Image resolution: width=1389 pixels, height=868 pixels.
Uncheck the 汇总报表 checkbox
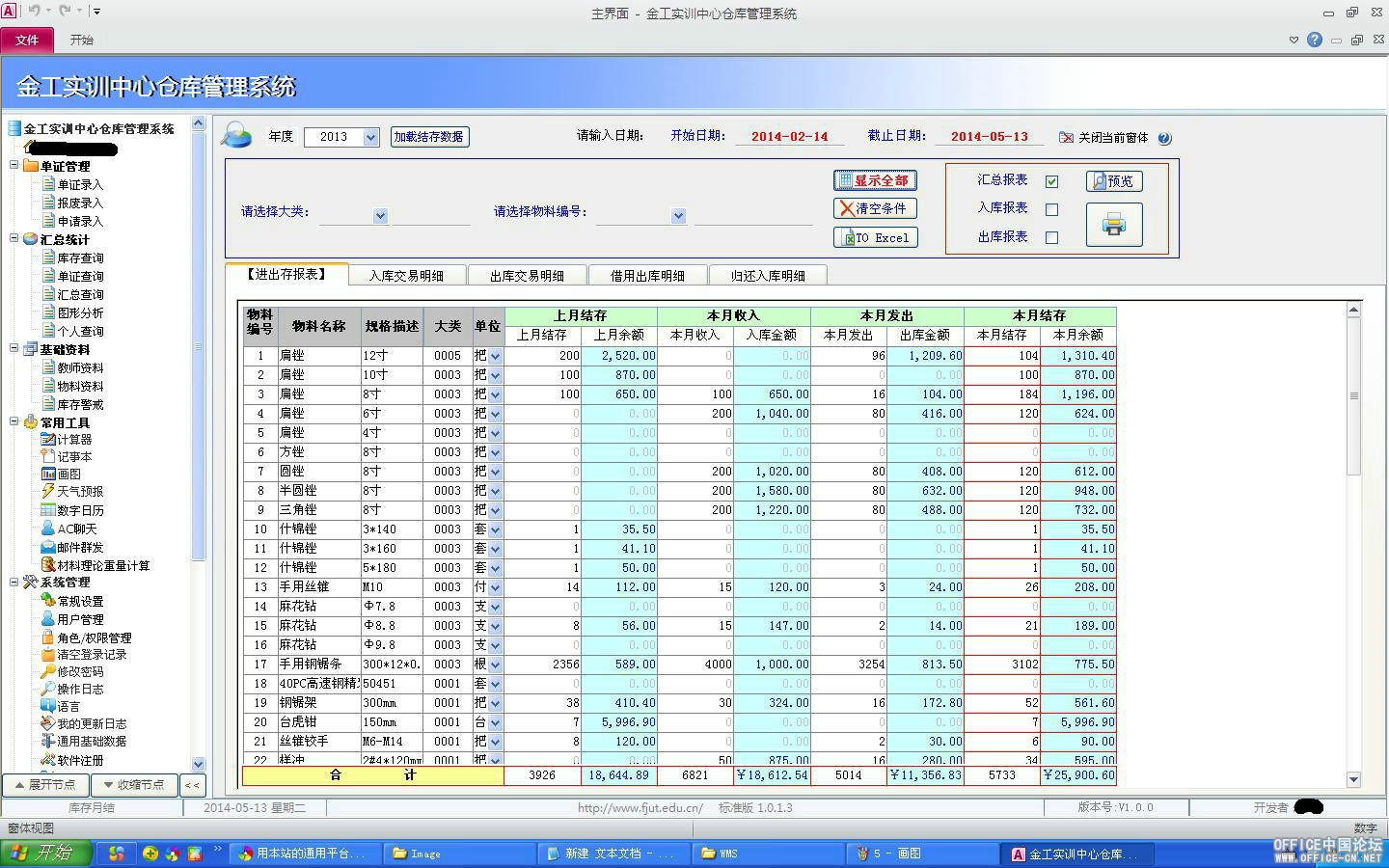point(1051,180)
